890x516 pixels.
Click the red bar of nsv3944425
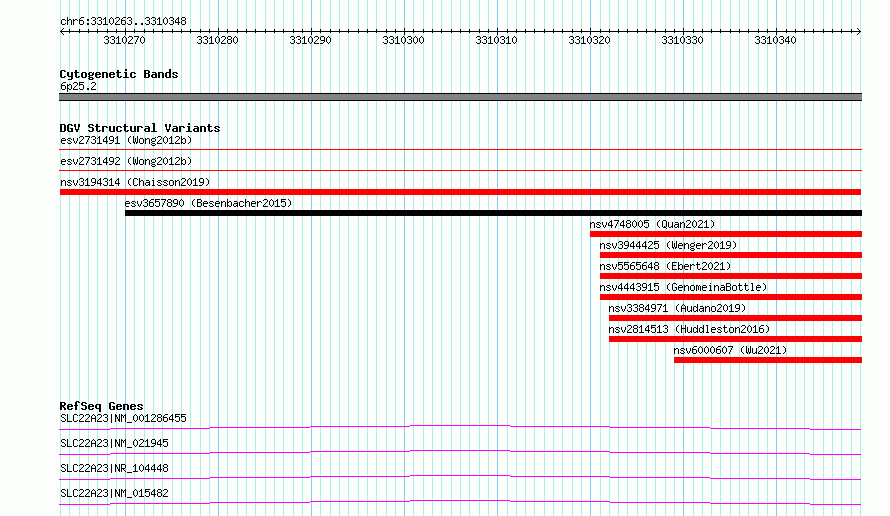point(731,255)
